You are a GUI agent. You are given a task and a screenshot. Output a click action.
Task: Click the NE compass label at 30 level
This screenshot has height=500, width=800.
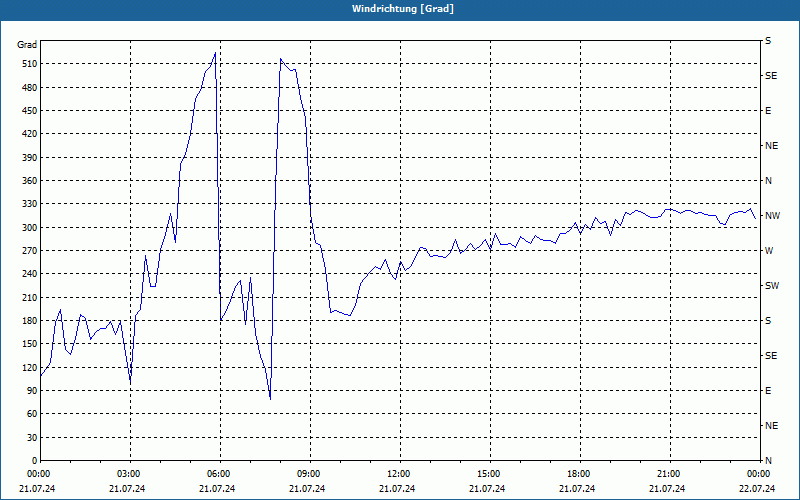(x=771, y=426)
